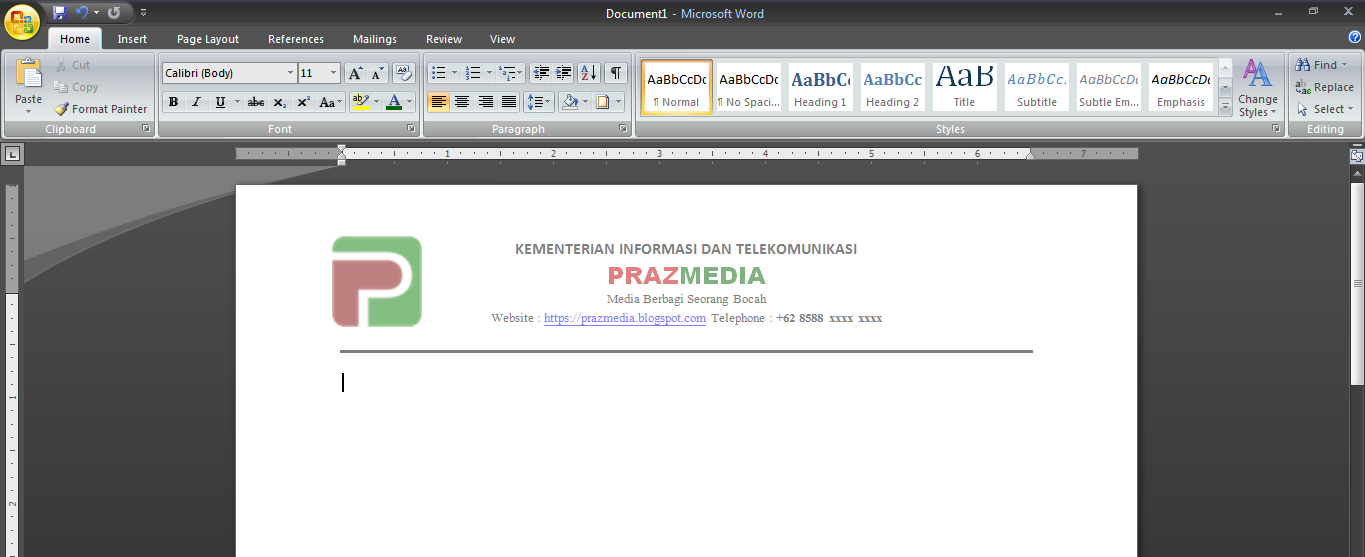Viewport: 1365px width, 557px height.
Task: Open prazmedia.blogspot.com hyperlink
Action: (625, 318)
